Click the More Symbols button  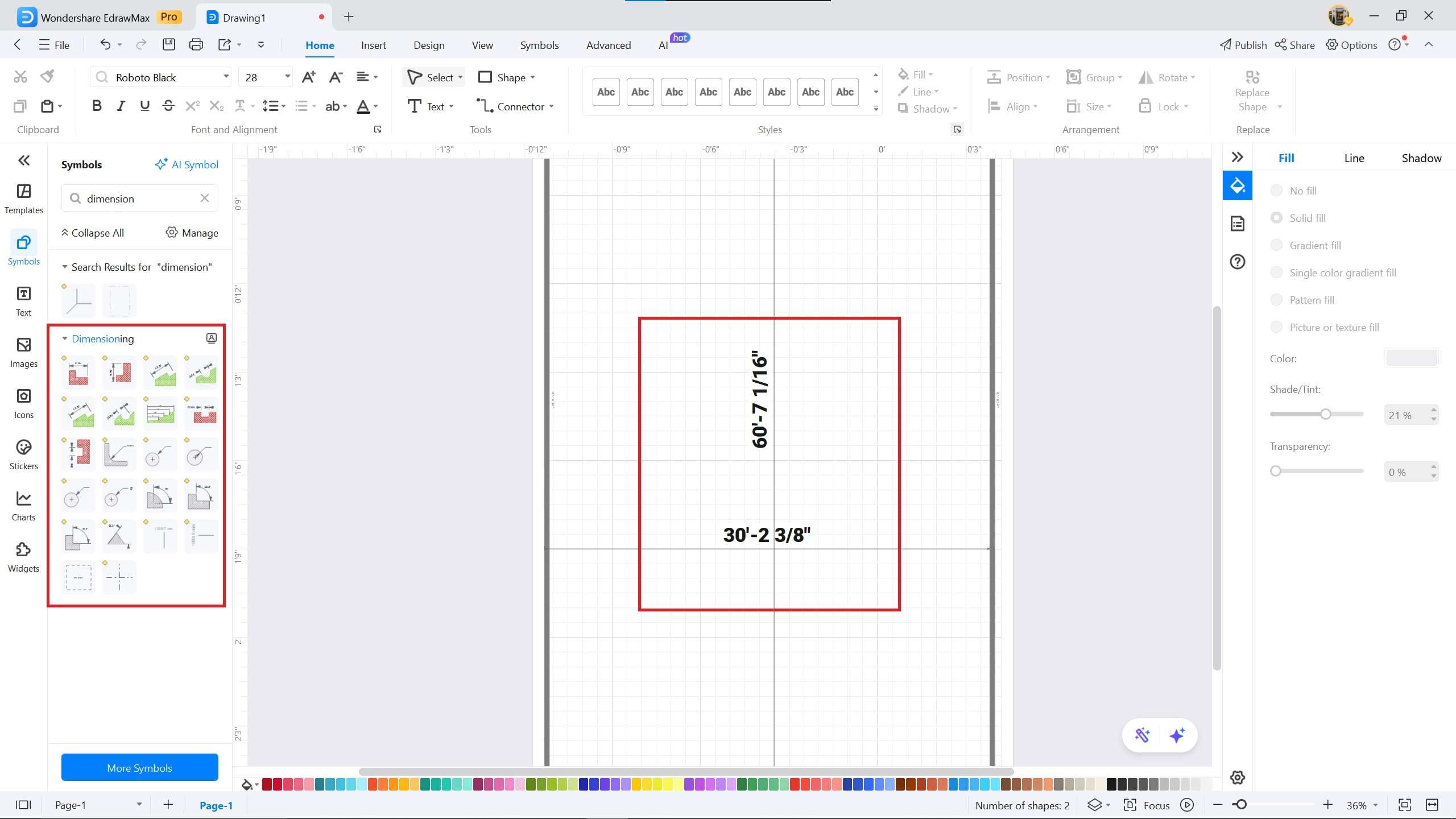tap(139, 767)
